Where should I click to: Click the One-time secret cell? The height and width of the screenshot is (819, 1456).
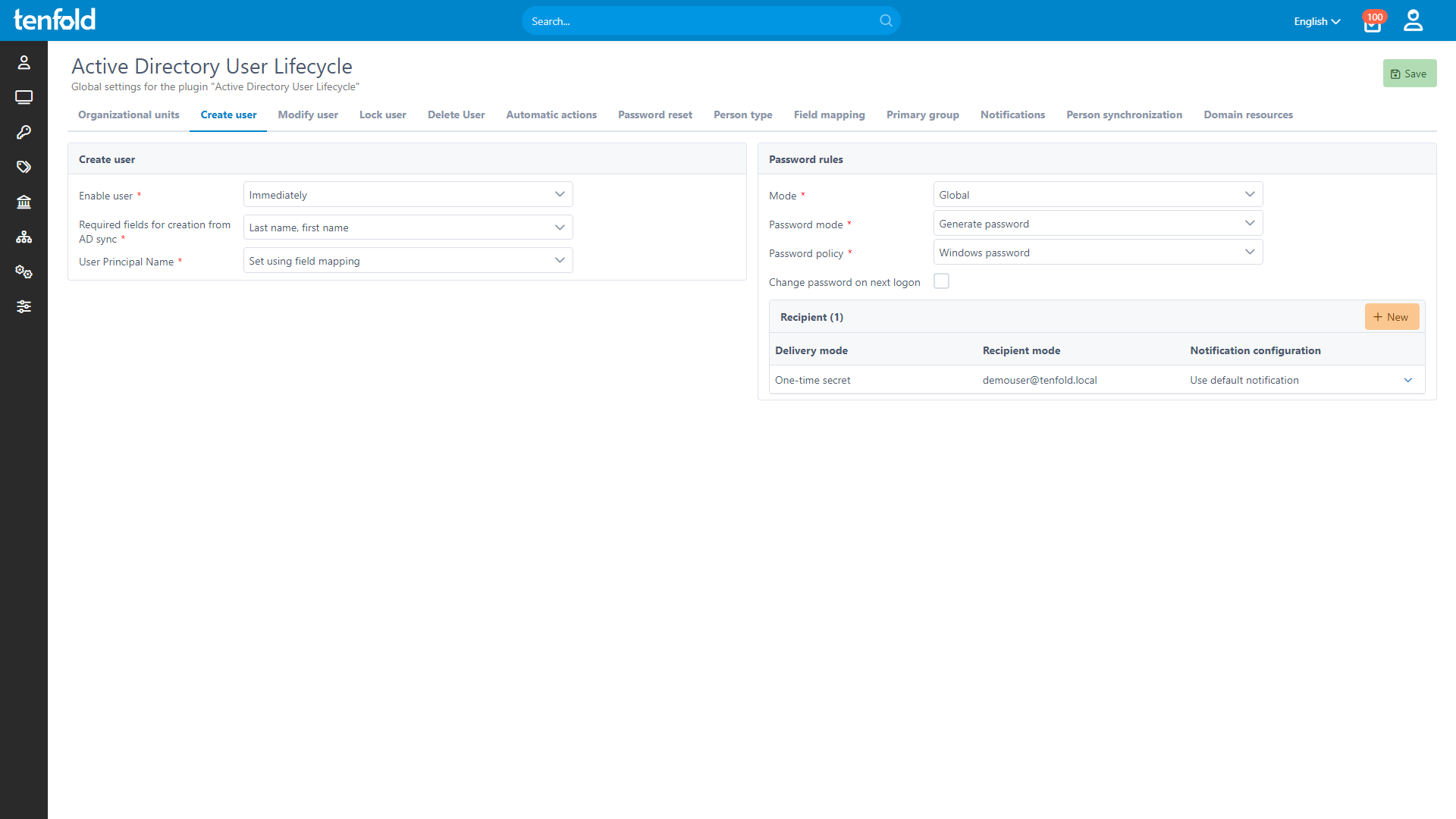coord(813,380)
